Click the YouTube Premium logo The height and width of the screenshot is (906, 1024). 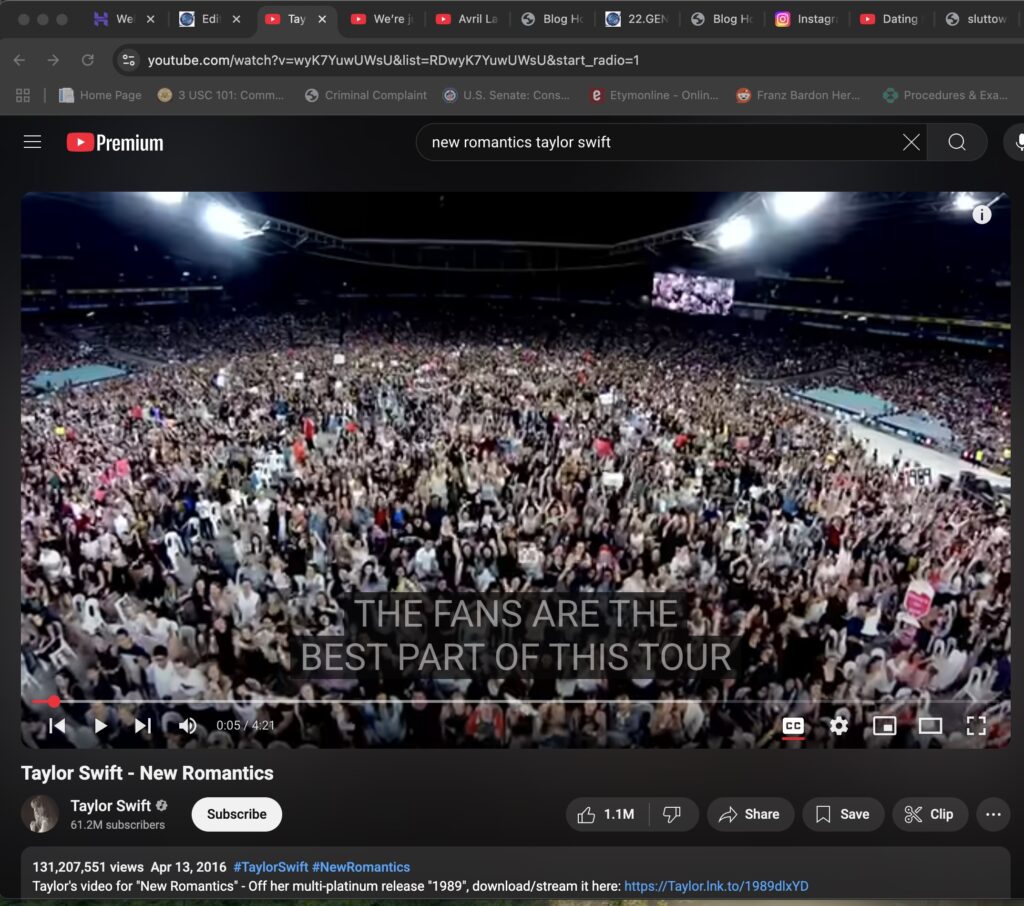115,143
